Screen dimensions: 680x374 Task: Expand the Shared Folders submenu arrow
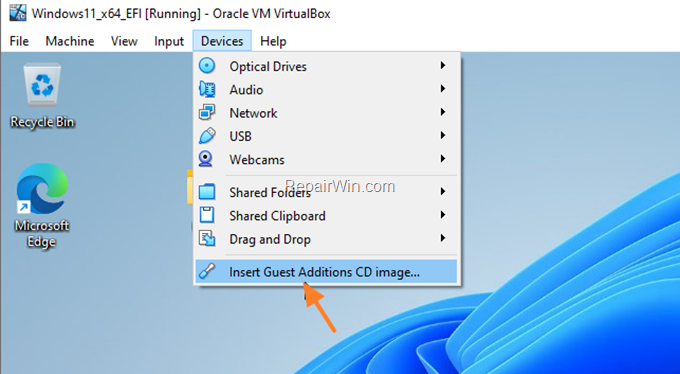(443, 191)
